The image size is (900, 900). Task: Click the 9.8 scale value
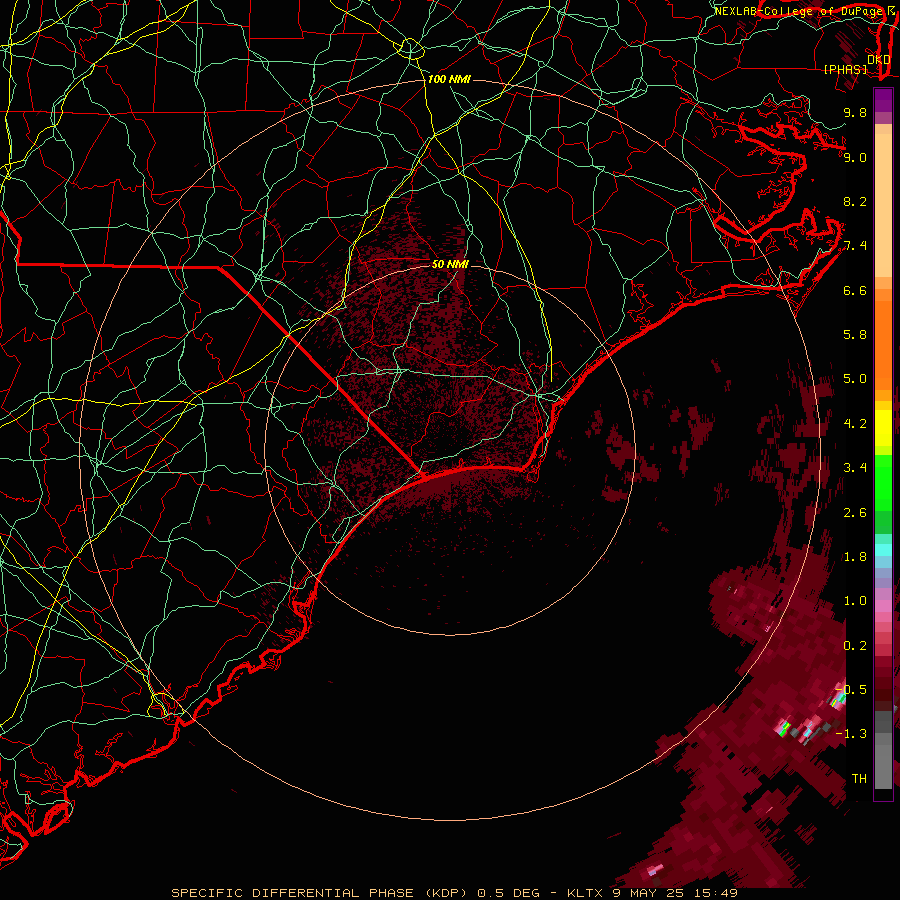tap(855, 112)
